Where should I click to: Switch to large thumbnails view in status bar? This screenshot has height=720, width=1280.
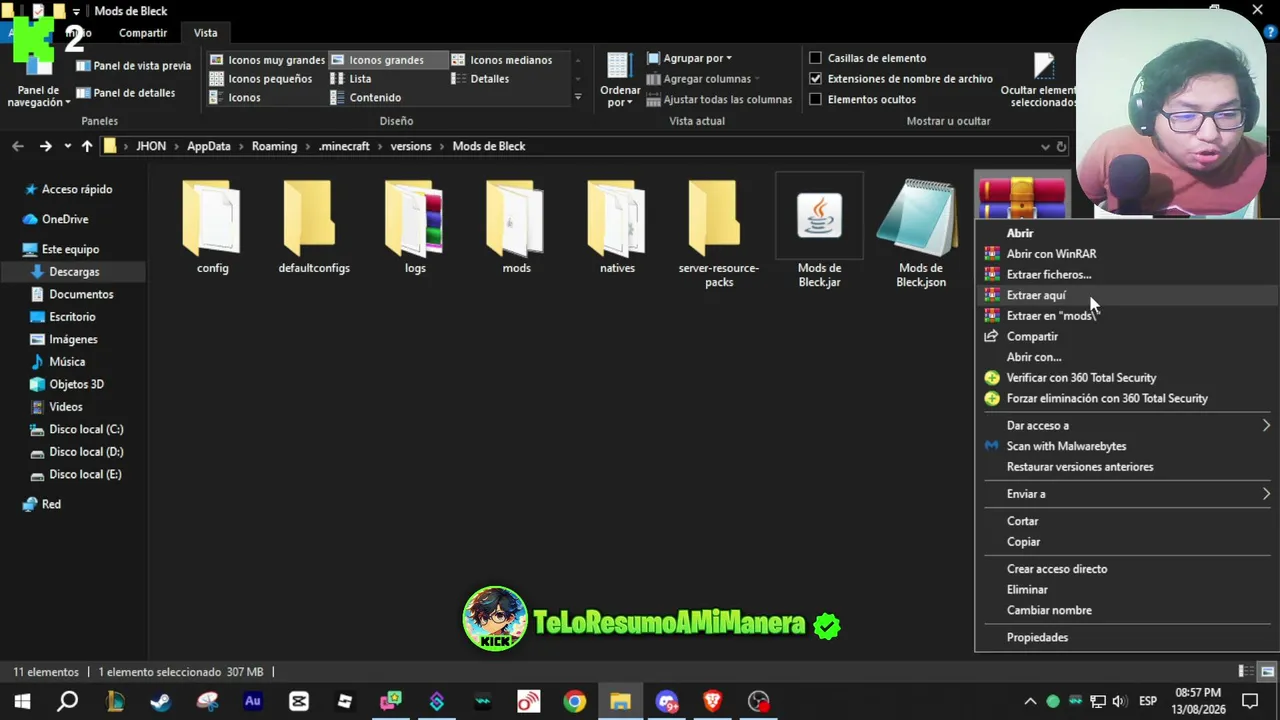1267,671
